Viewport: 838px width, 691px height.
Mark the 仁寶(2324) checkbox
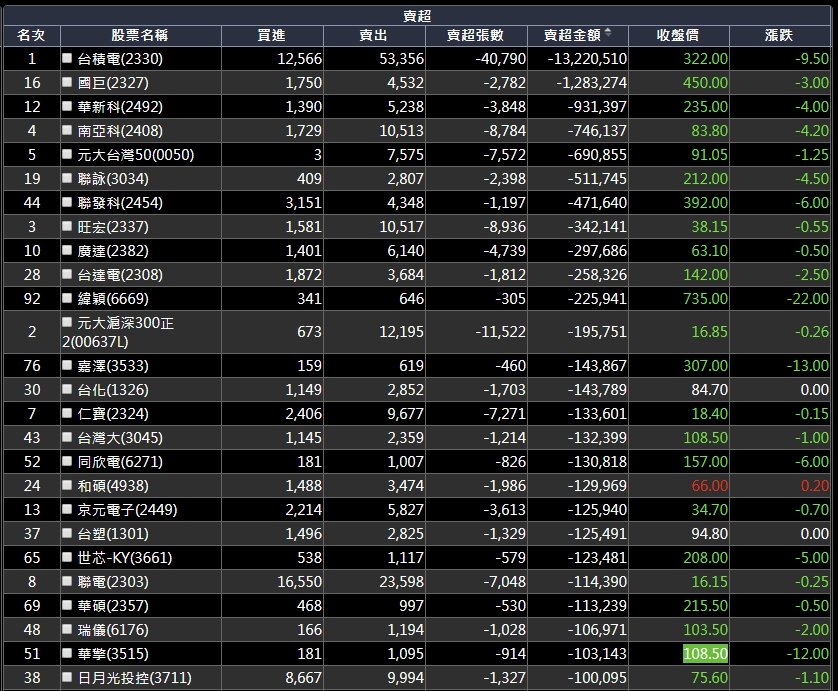tap(67, 413)
